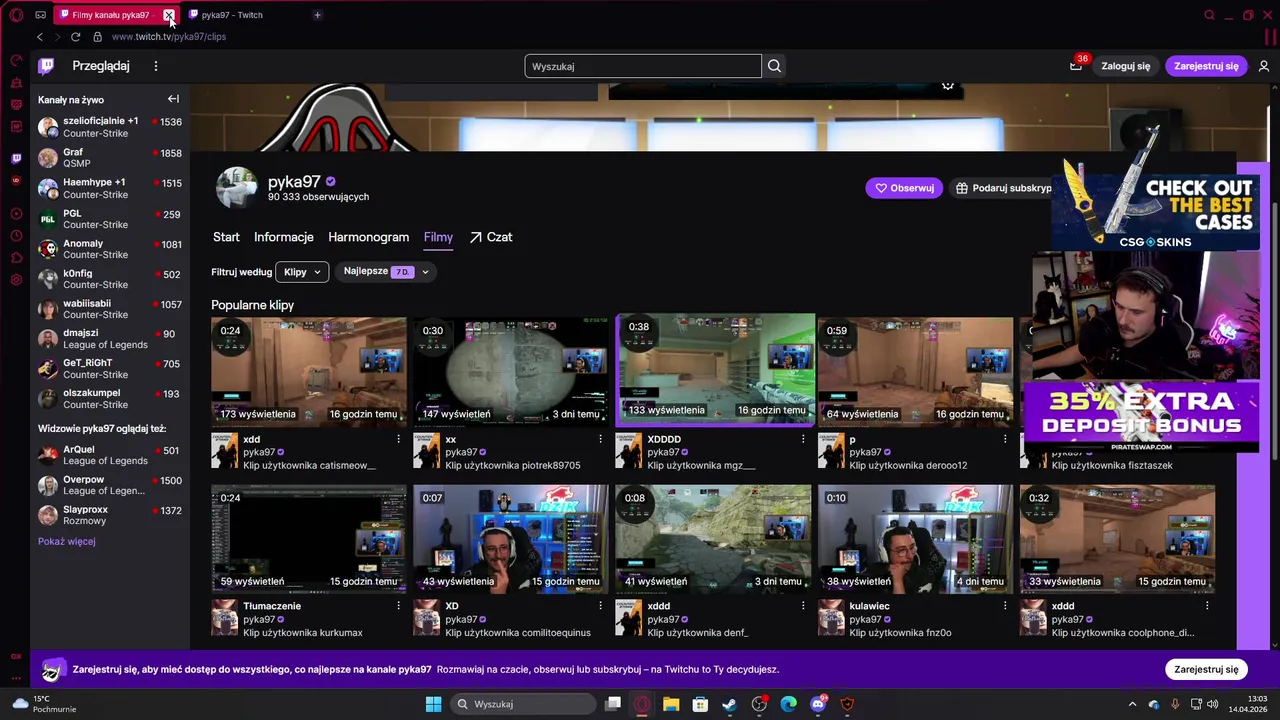The height and width of the screenshot is (720, 1280).
Task: Open the user account avatar icon
Action: [x=1264, y=66]
